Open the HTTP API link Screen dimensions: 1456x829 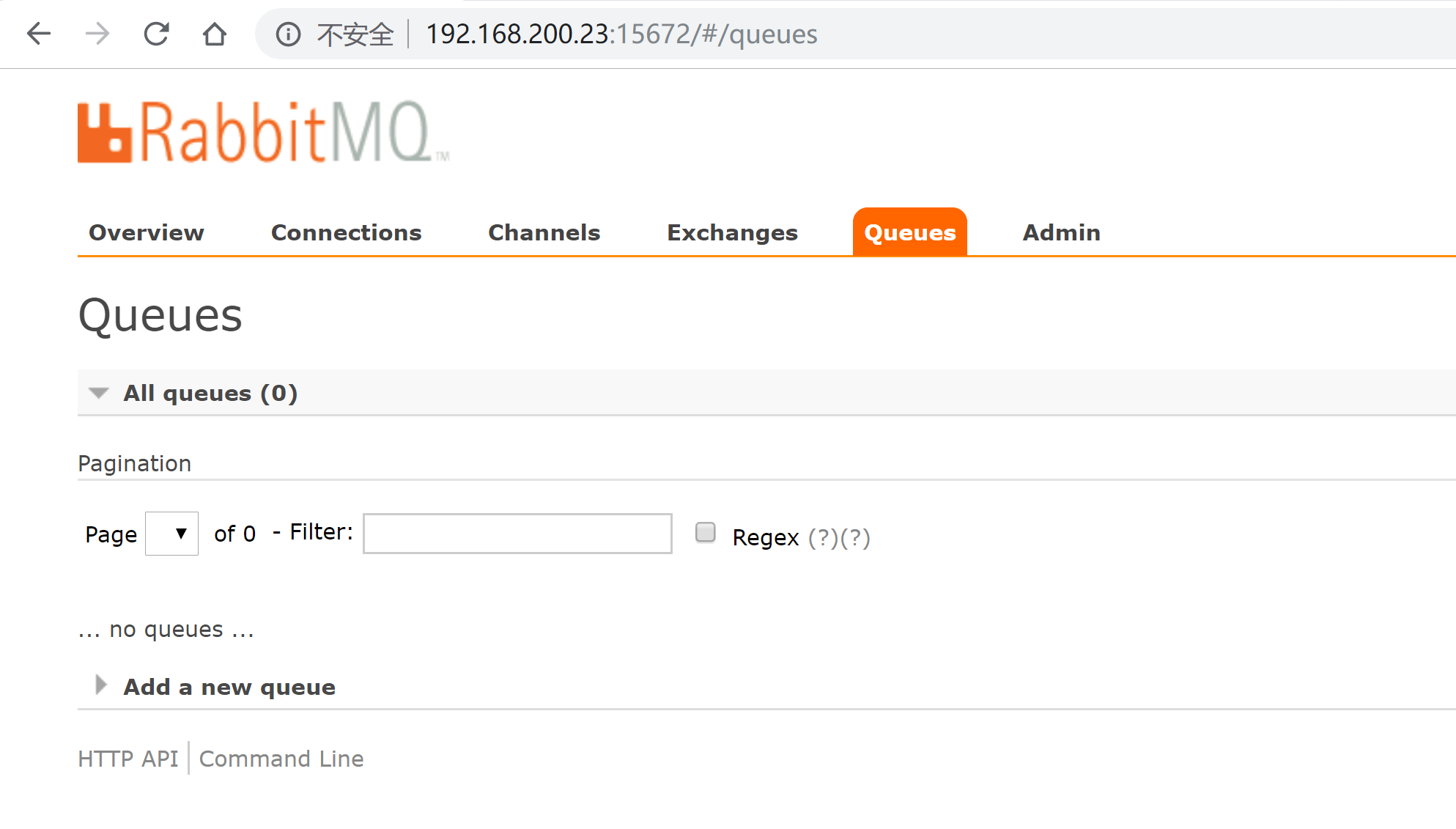(x=128, y=759)
